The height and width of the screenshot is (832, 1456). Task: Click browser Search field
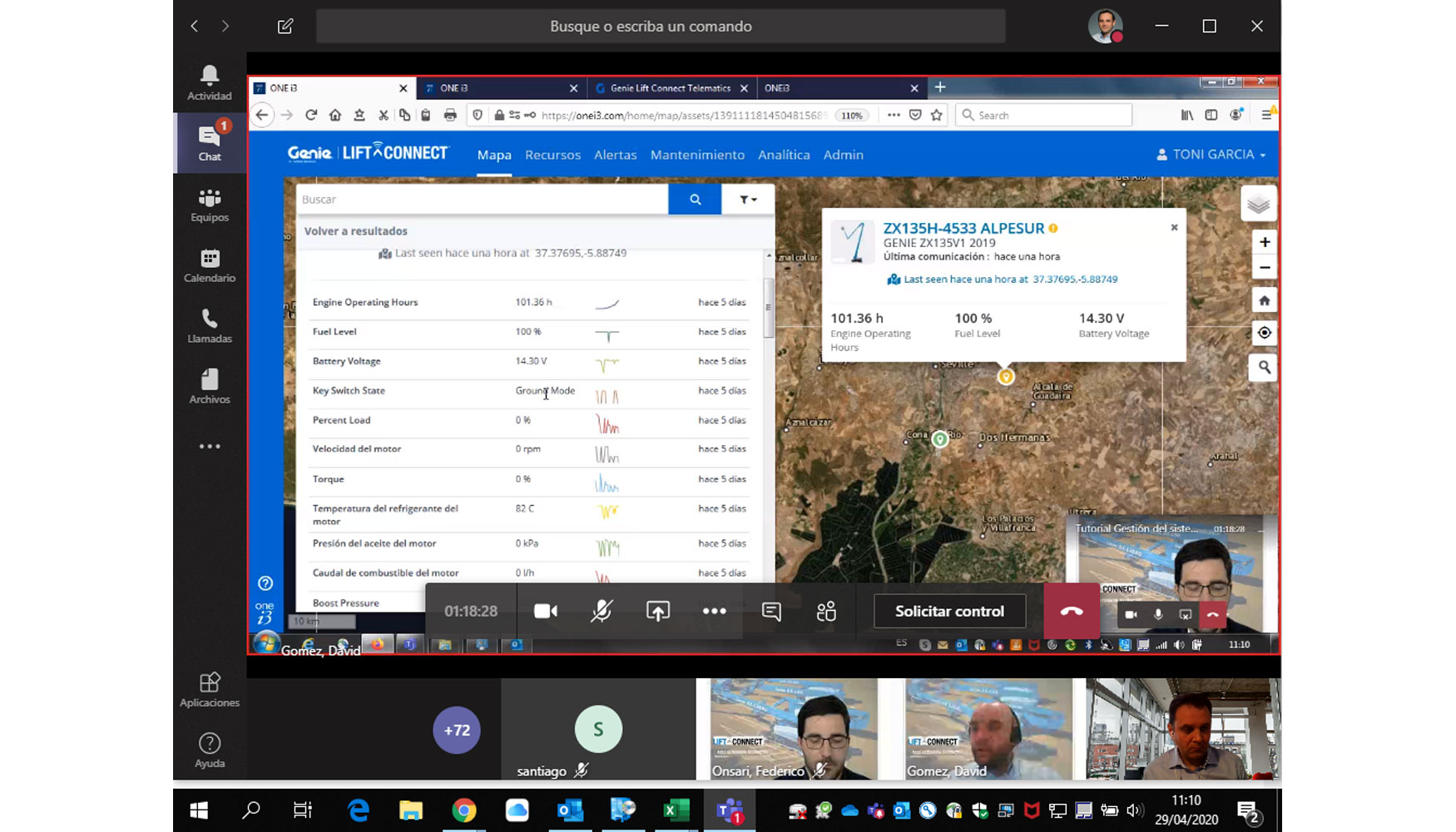pyautogui.click(x=1045, y=116)
